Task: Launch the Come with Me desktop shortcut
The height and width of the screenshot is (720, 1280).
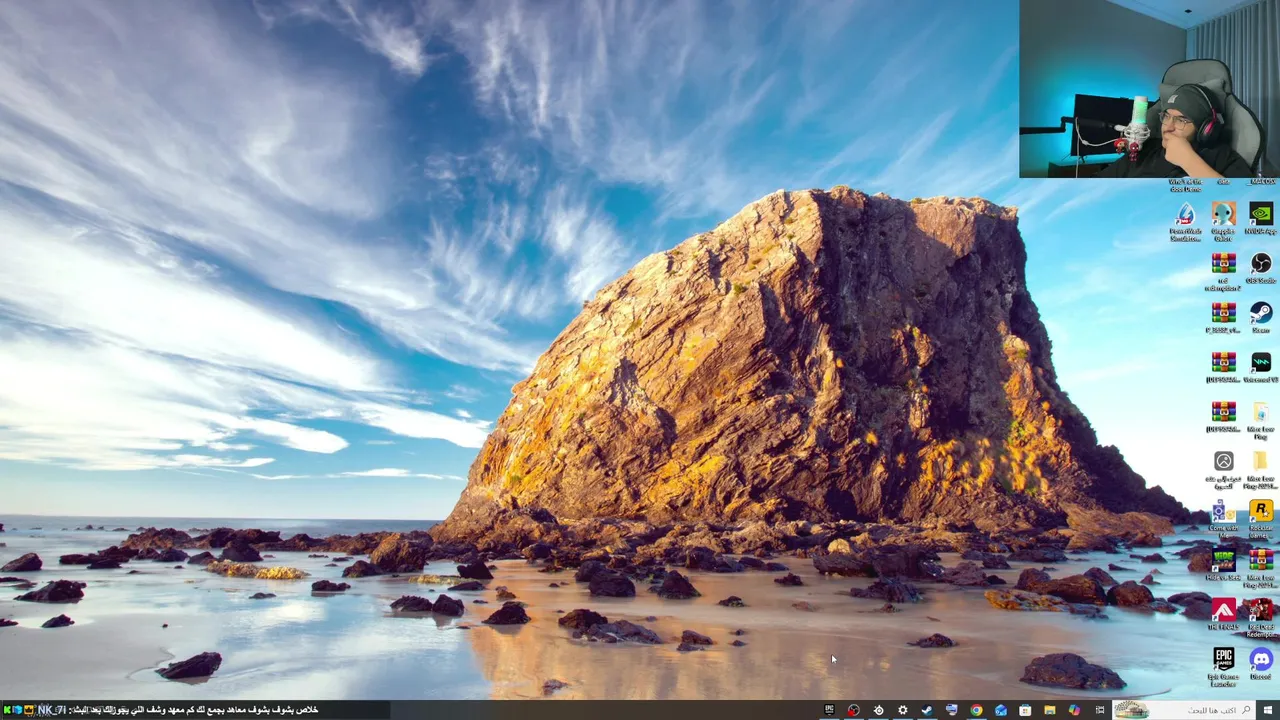Action: [1223, 518]
